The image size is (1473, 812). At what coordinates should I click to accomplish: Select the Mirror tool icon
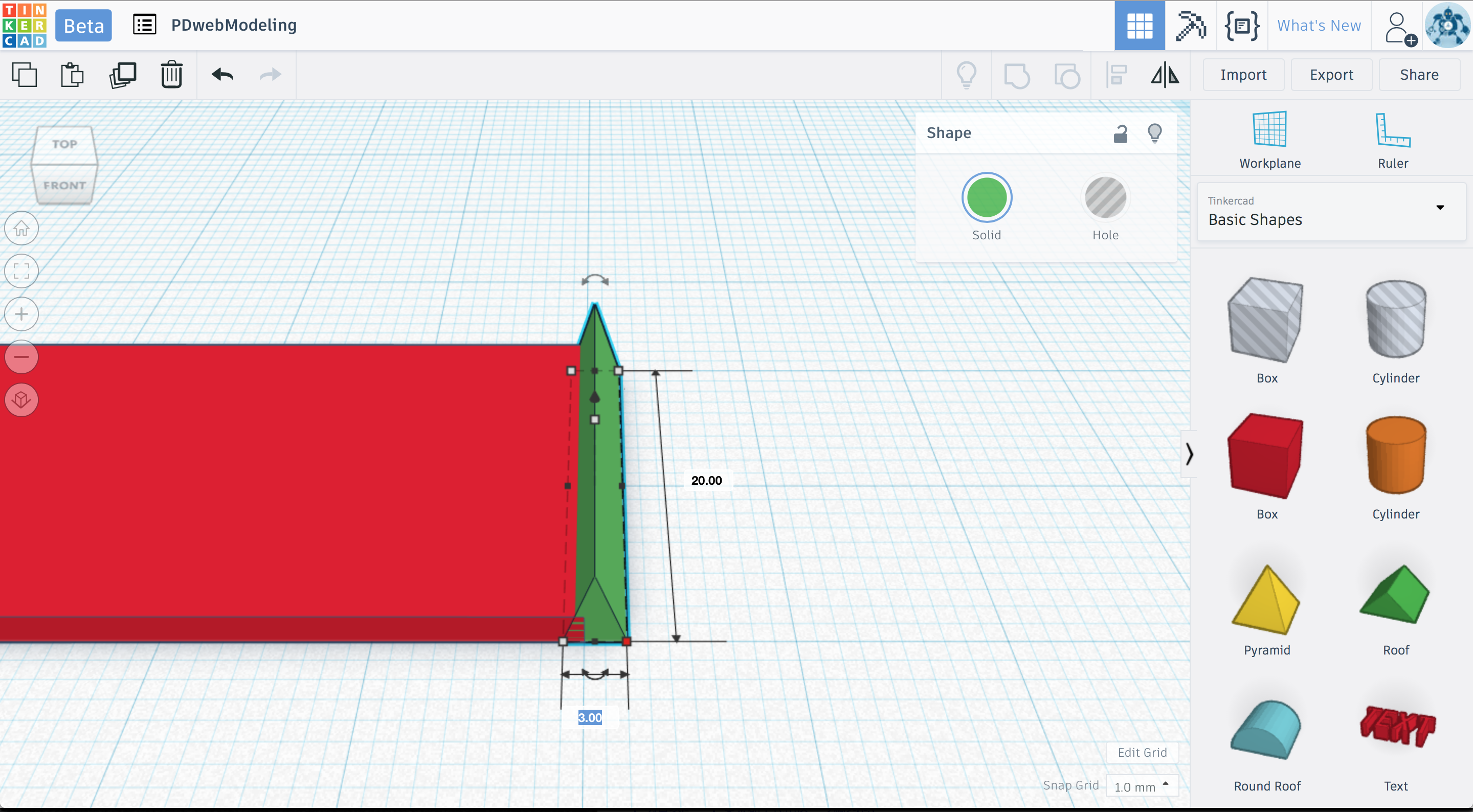coord(1165,75)
